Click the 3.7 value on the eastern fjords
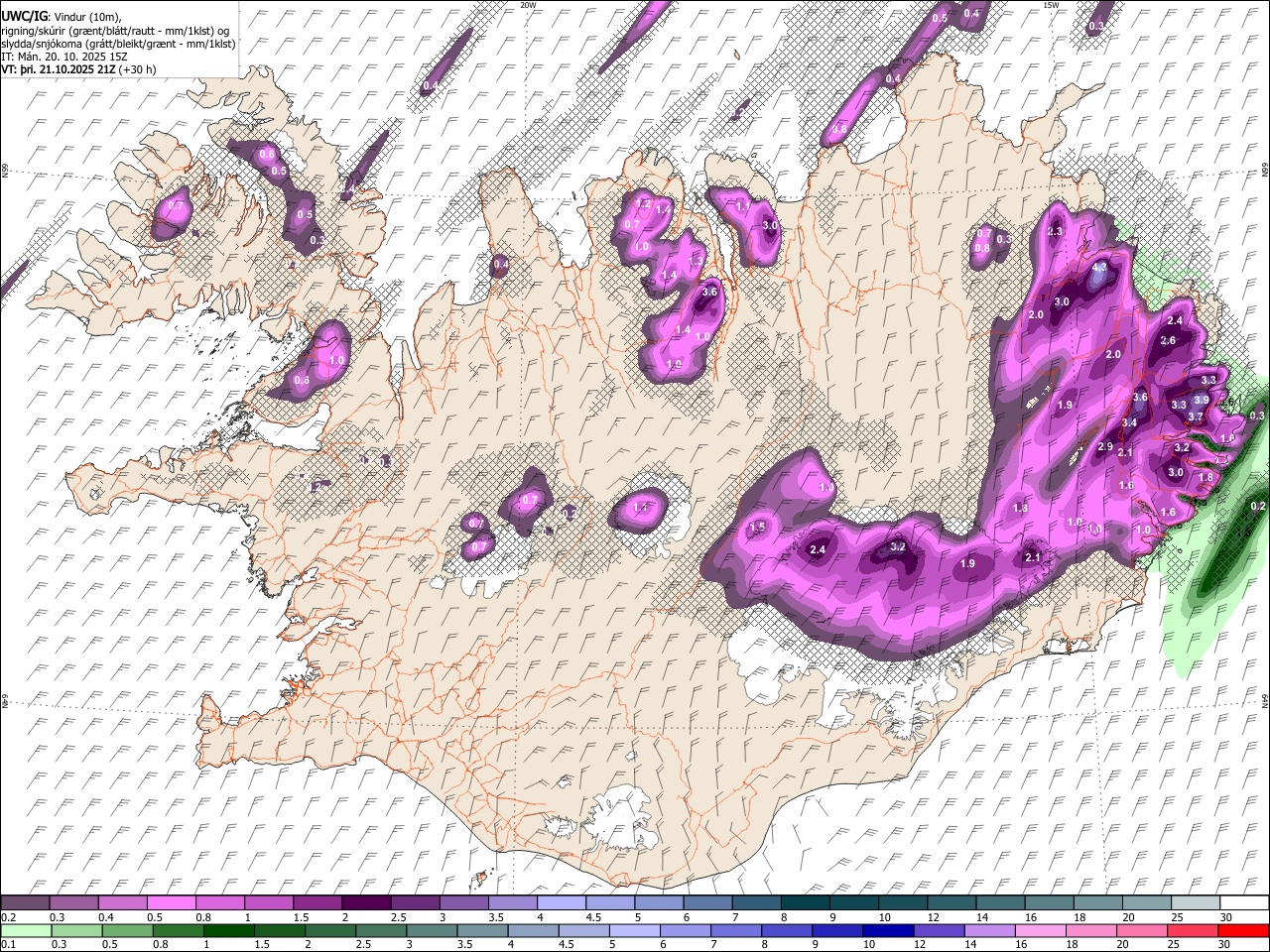1270x952 pixels. 1196,417
